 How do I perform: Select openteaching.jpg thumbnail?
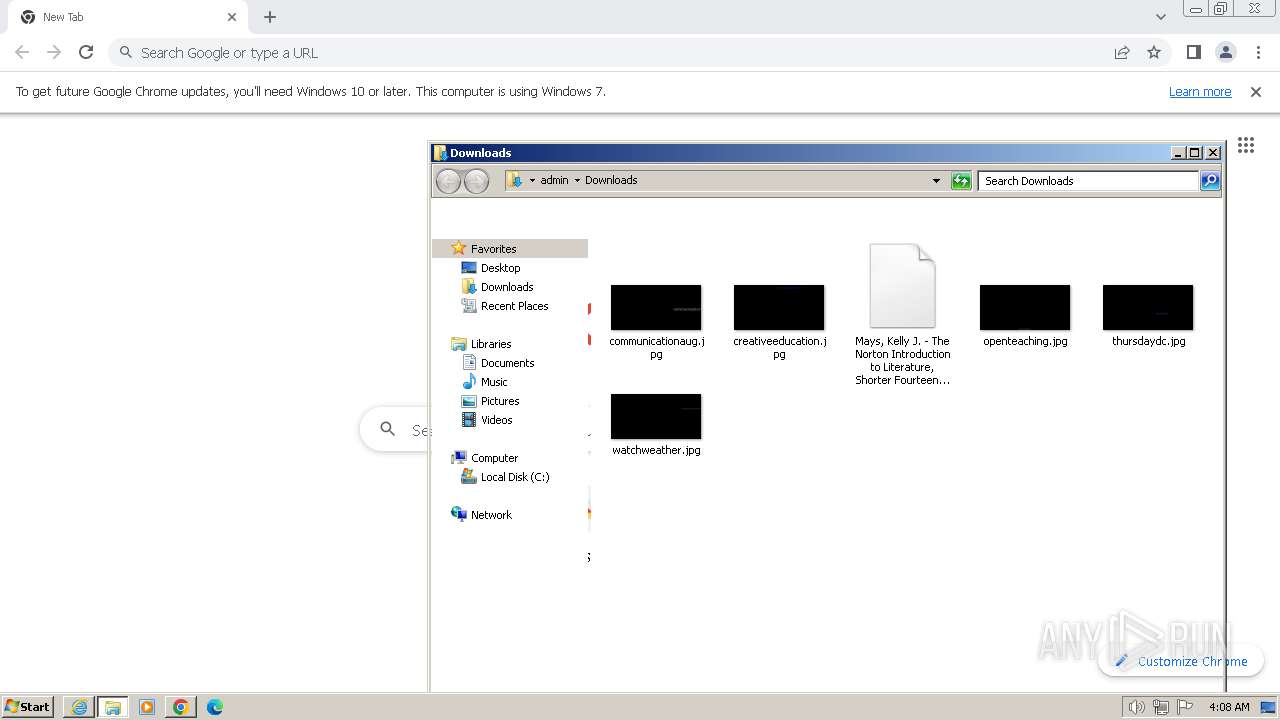click(1025, 307)
